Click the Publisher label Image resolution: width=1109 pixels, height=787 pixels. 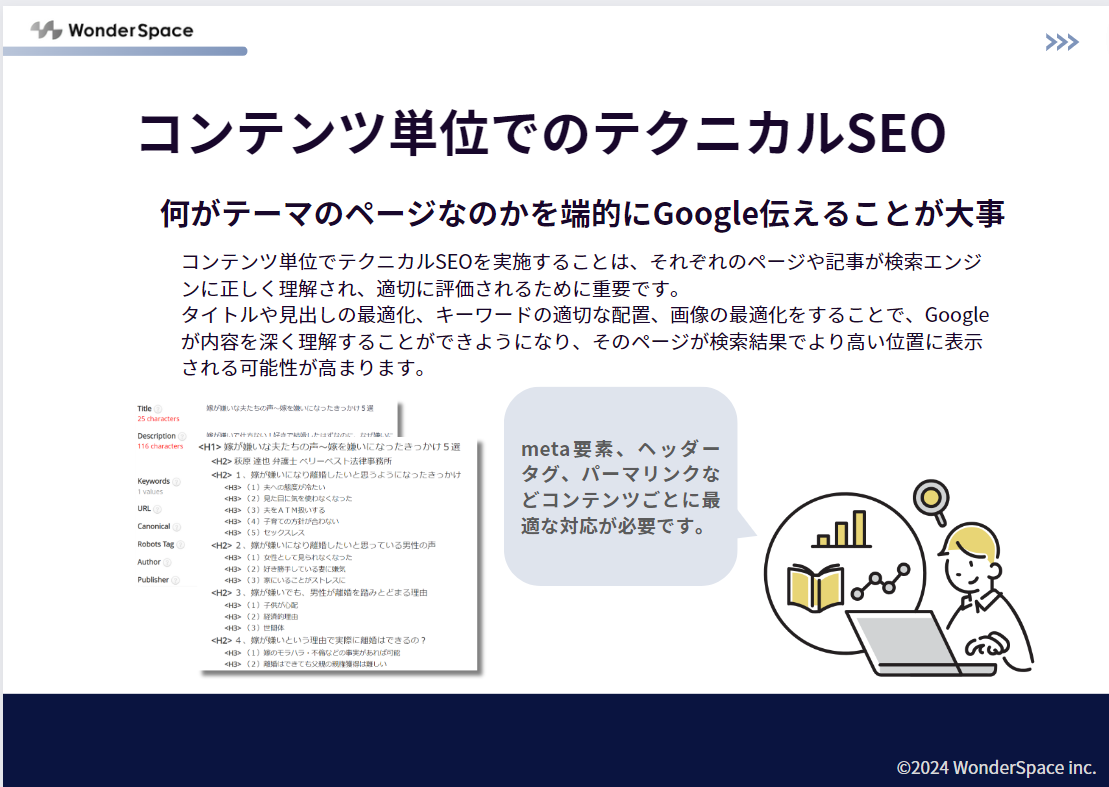[153, 580]
